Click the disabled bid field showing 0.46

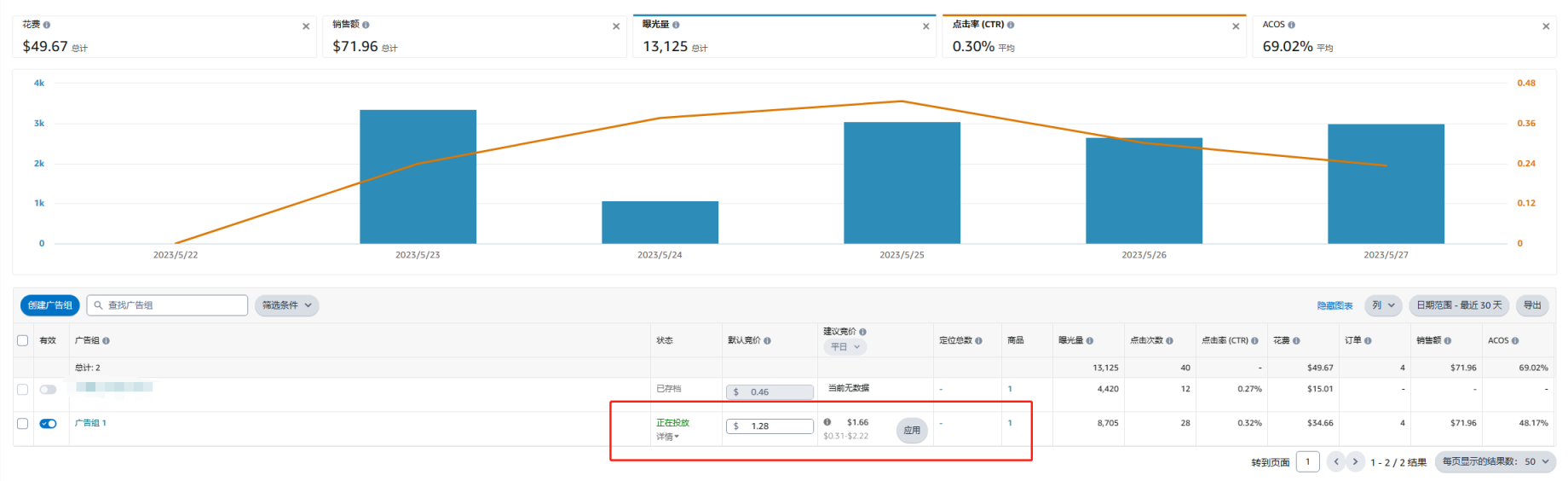point(770,392)
